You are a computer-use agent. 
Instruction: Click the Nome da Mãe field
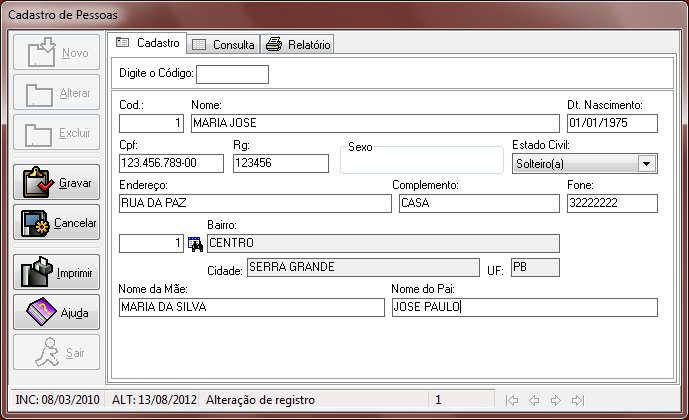coord(250,307)
